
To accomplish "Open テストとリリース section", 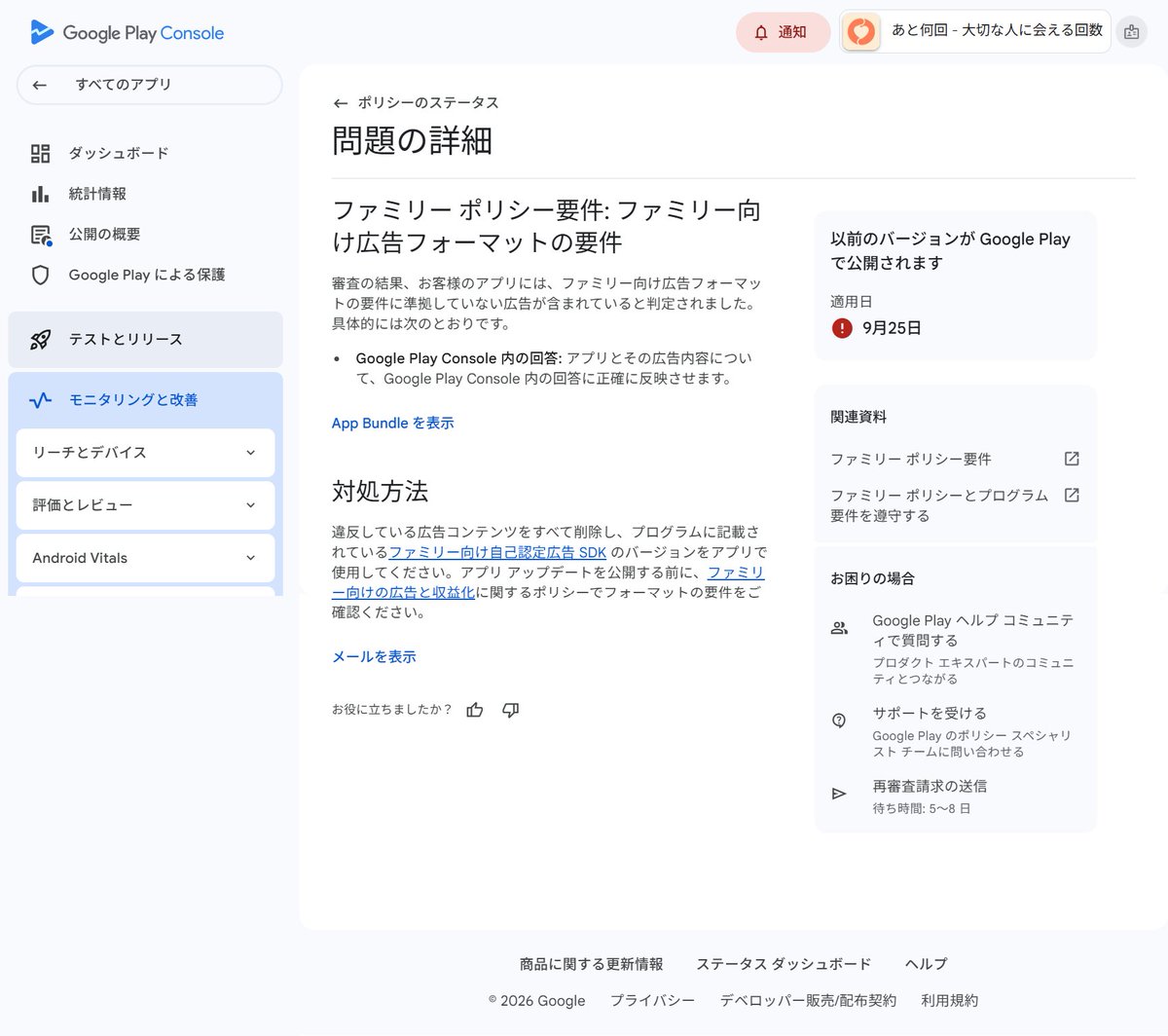I will point(145,340).
